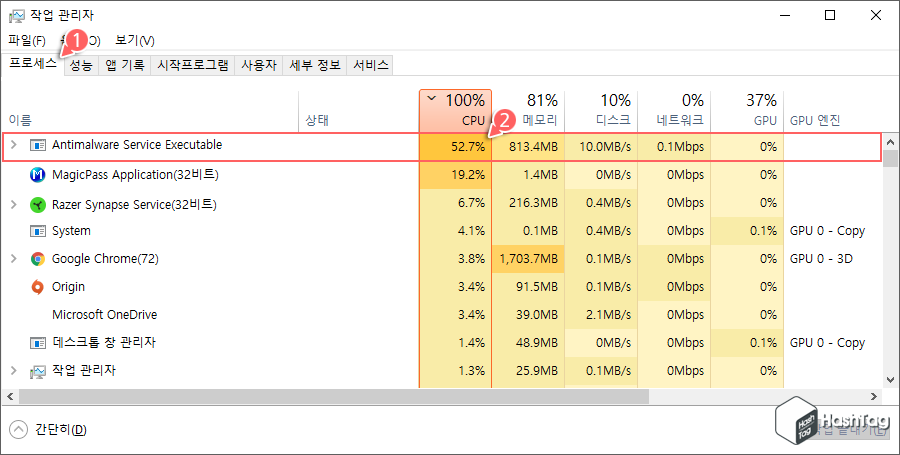Click the vertical scrollbar thumb

[890, 158]
